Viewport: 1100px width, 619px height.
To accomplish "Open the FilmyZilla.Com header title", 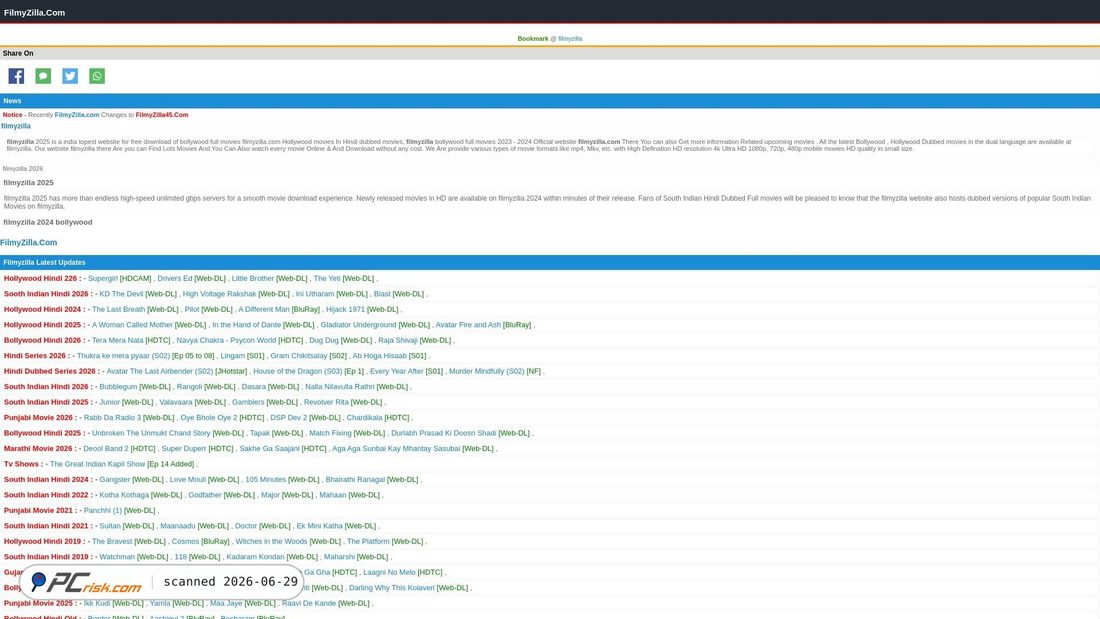I will [34, 13].
